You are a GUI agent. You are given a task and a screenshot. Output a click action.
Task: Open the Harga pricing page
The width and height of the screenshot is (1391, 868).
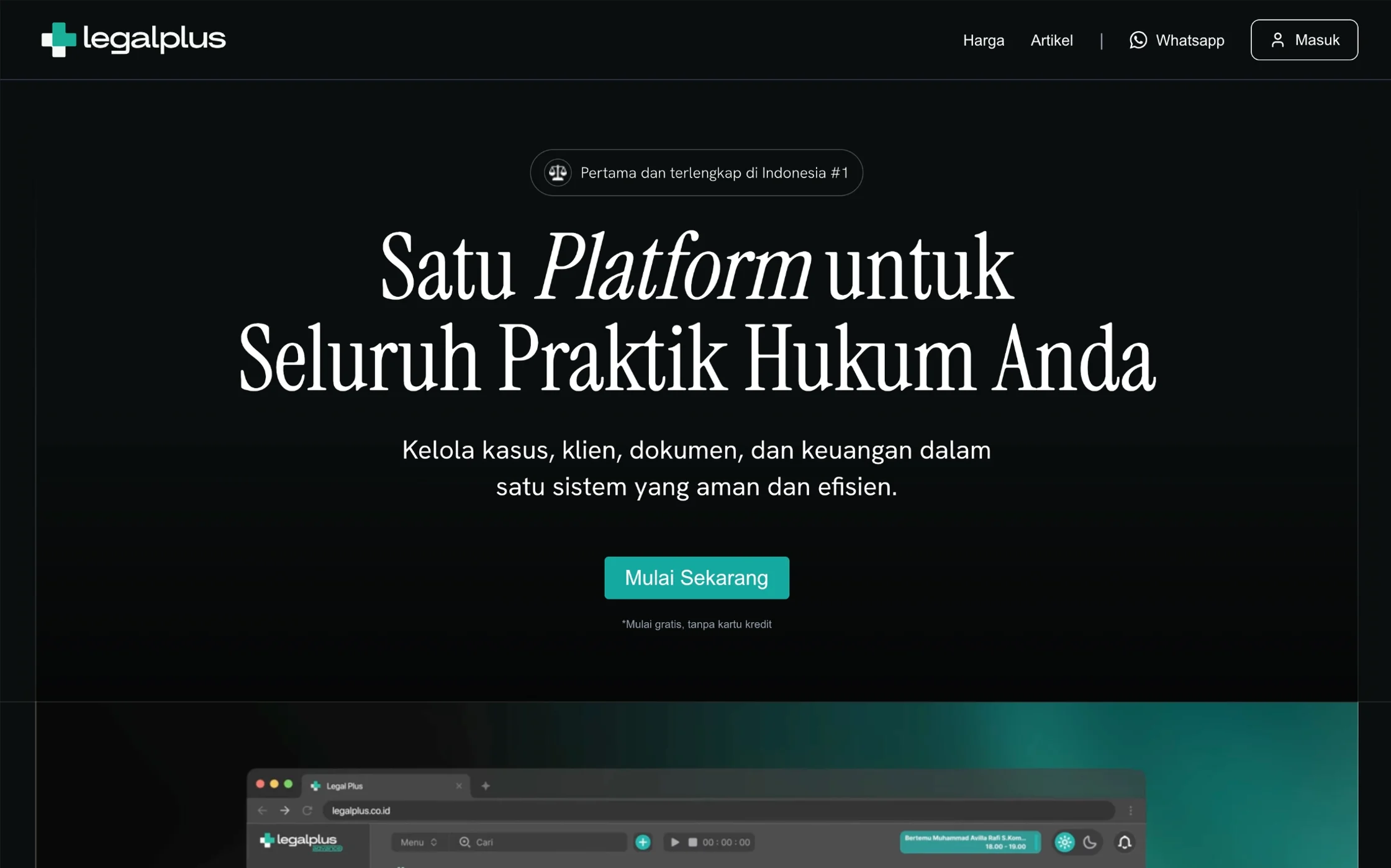983,40
